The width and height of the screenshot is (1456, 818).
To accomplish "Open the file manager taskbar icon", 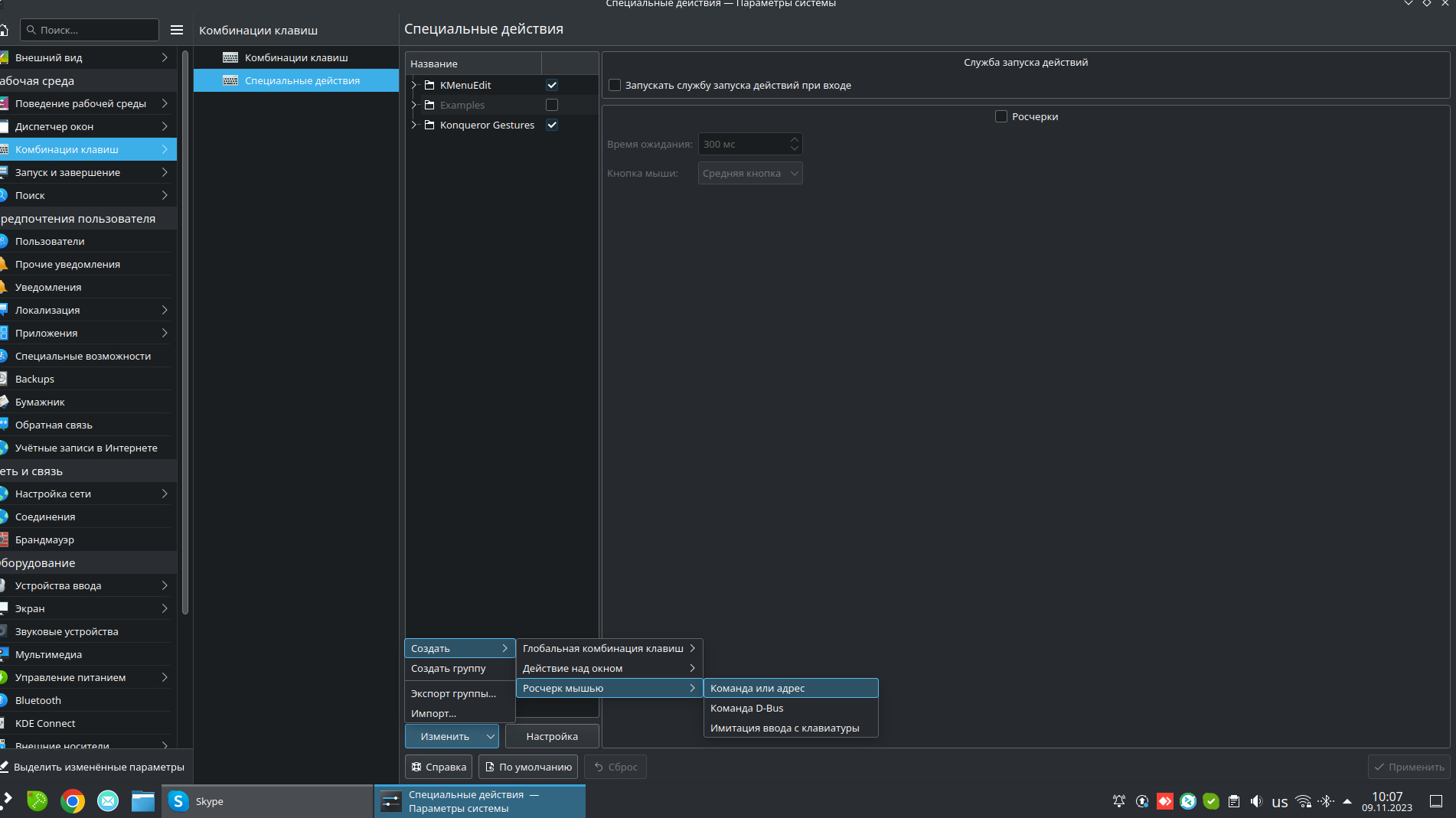I will point(143,801).
